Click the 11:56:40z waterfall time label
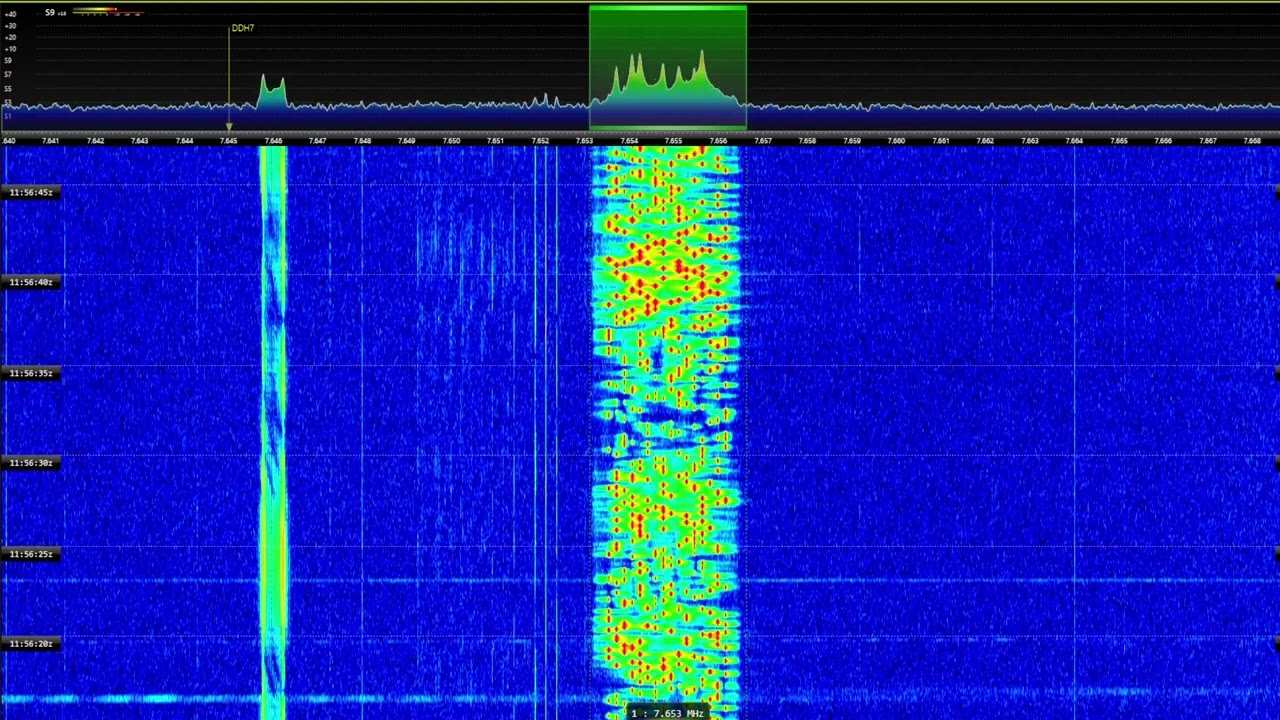The height and width of the screenshot is (720, 1280). pyautogui.click(x=31, y=282)
